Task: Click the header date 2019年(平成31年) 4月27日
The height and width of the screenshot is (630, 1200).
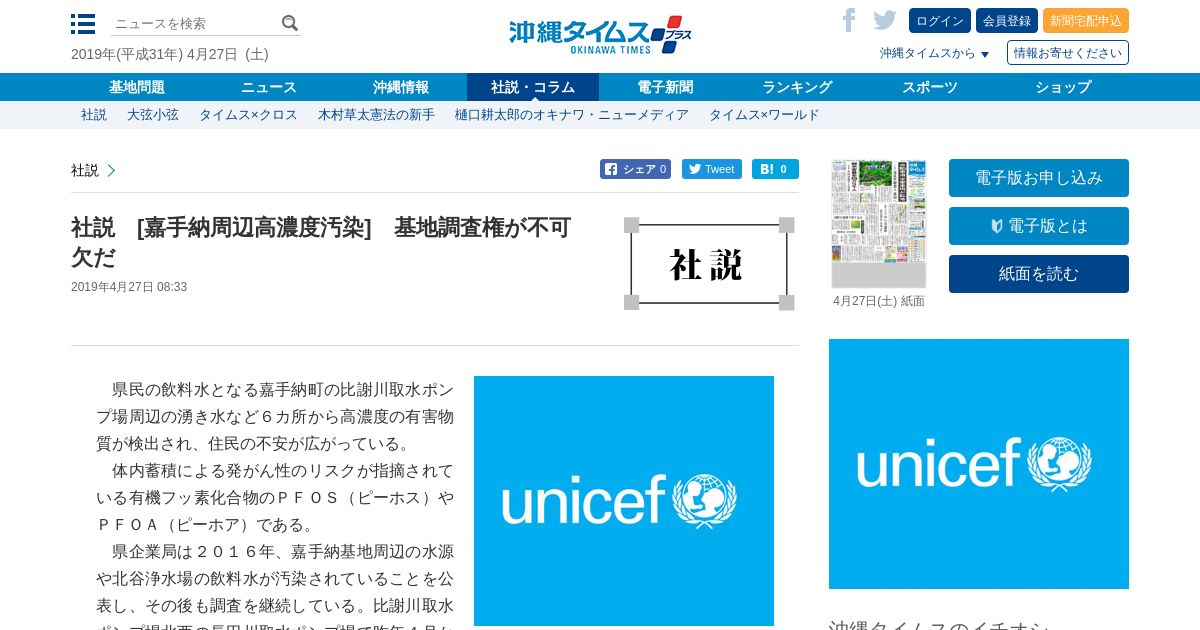Action: [170, 54]
